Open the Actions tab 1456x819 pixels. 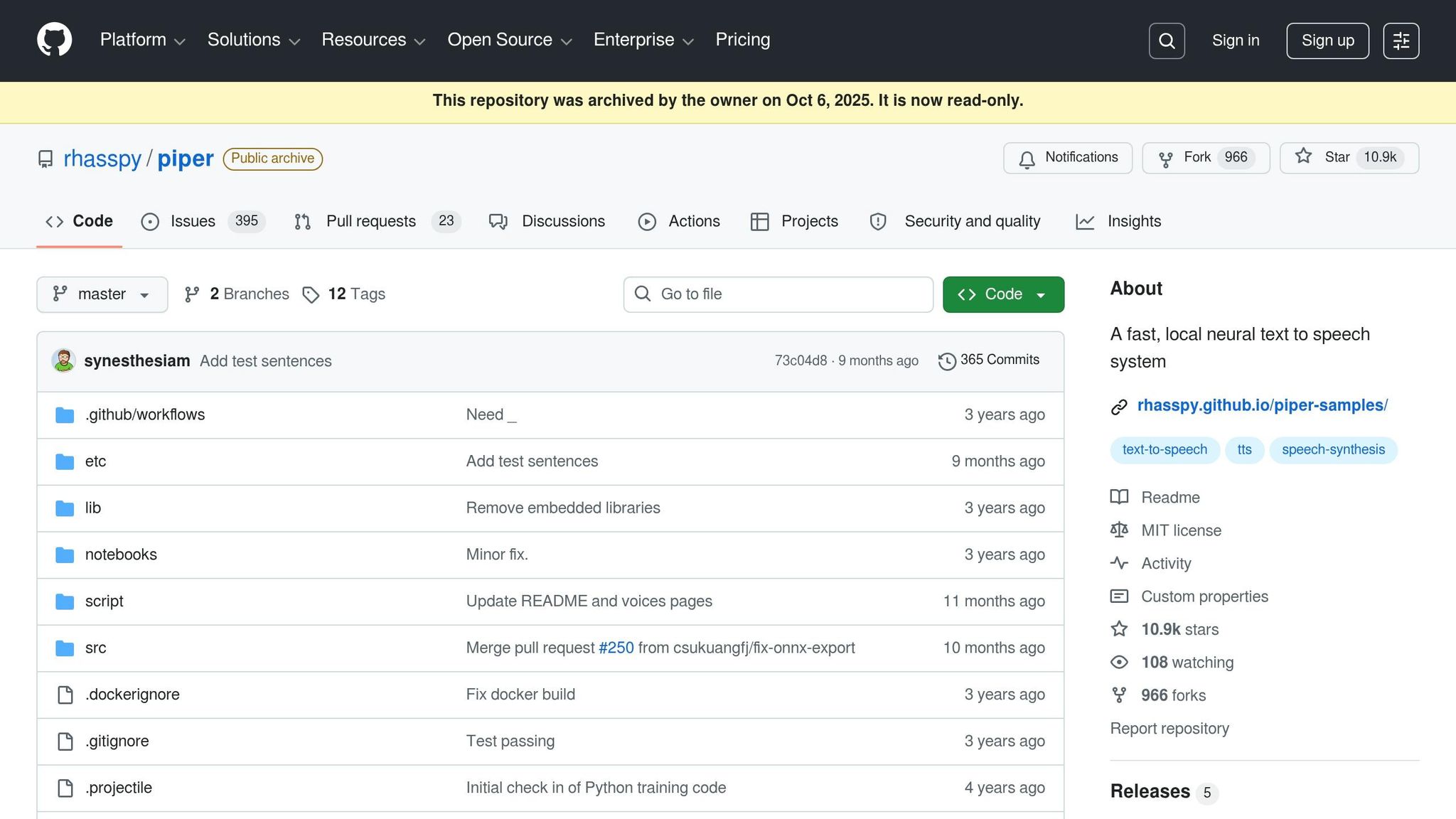tap(679, 222)
